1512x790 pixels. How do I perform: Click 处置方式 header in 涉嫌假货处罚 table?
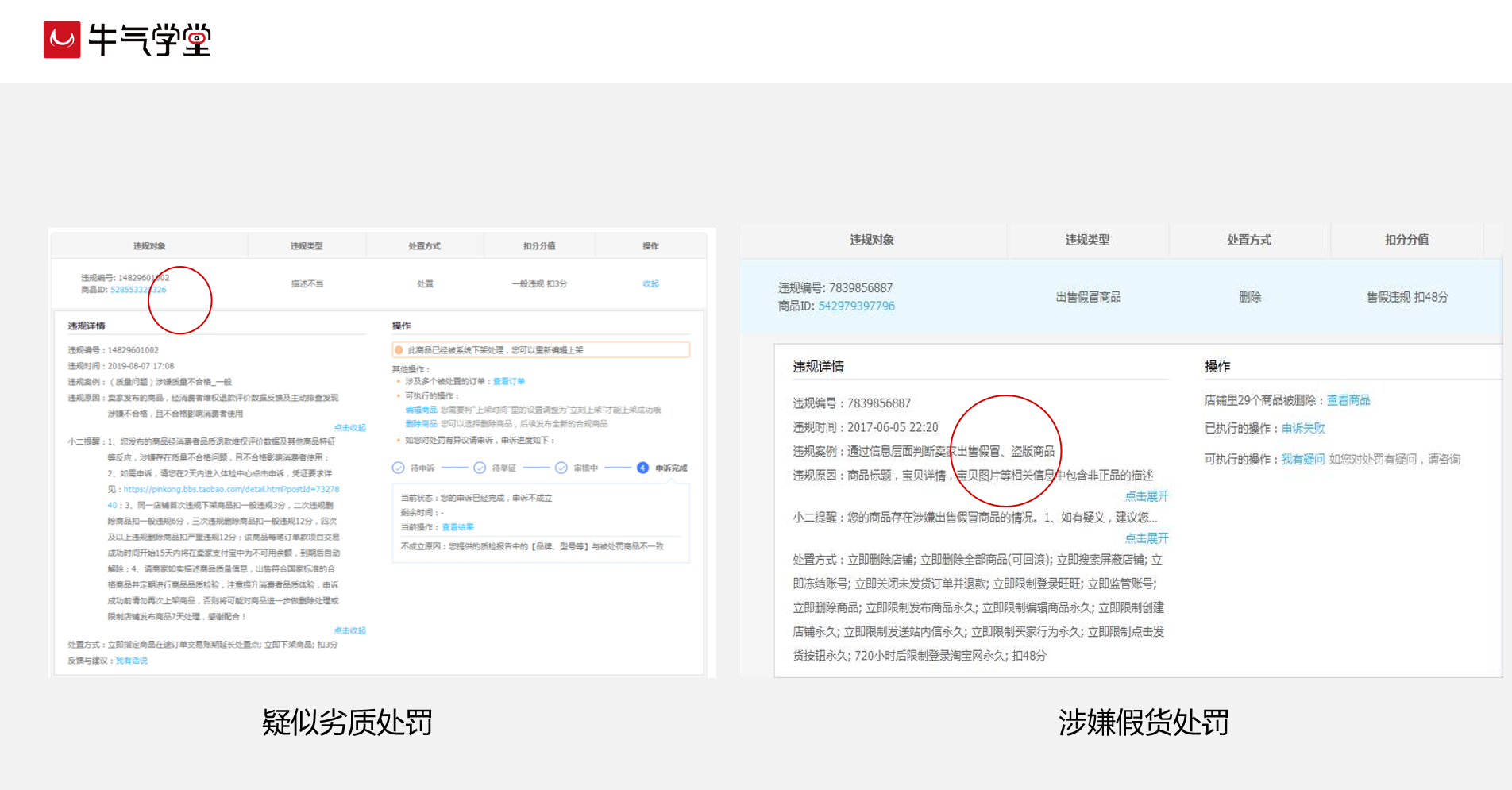tap(1249, 240)
